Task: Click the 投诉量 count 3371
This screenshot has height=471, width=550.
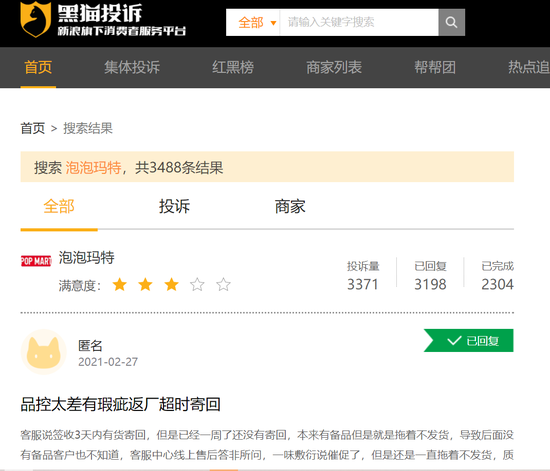Action: tap(363, 284)
